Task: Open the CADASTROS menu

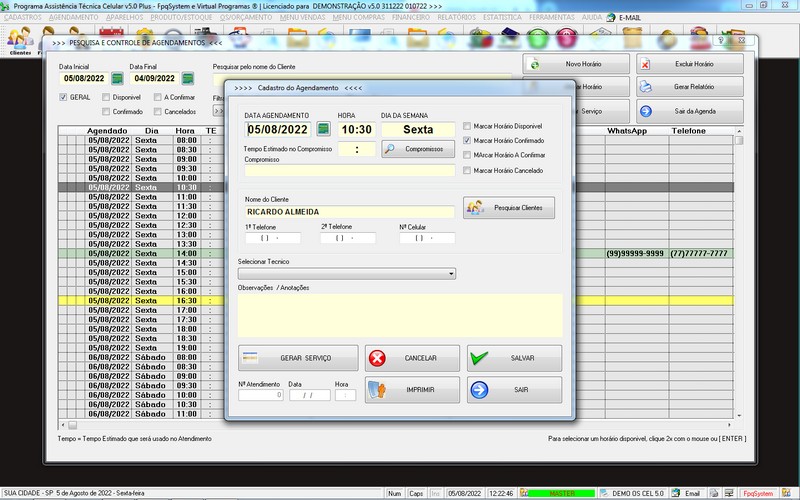Action: click(22, 17)
